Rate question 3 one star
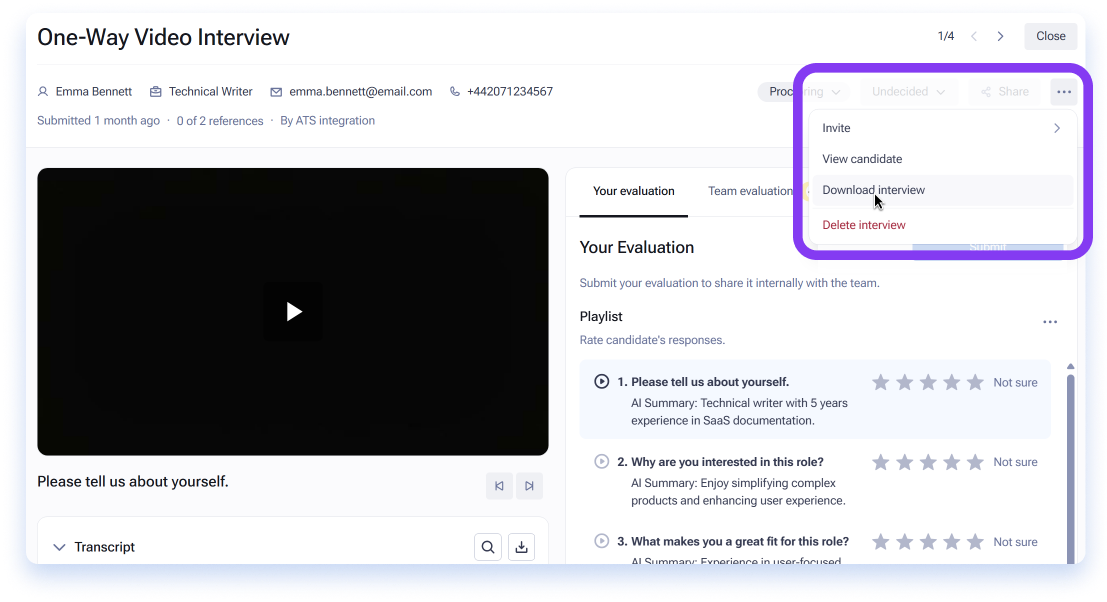Viewport: 1107px width, 602px height. coord(880,542)
